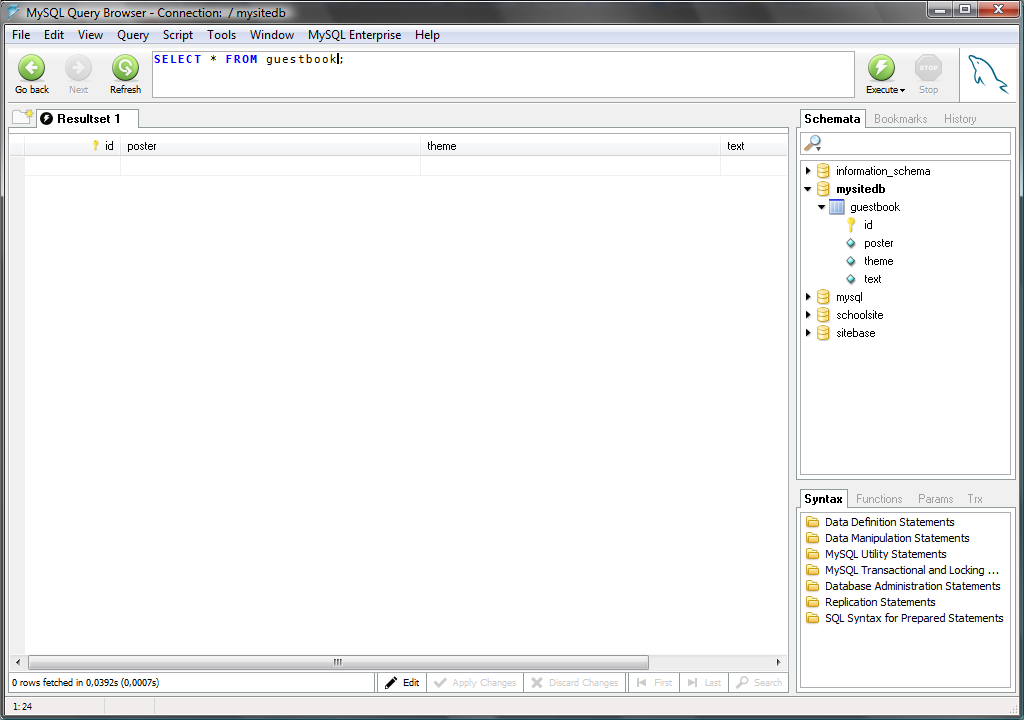Collapse the mysitedb schema tree
1024x720 pixels.
click(809, 189)
